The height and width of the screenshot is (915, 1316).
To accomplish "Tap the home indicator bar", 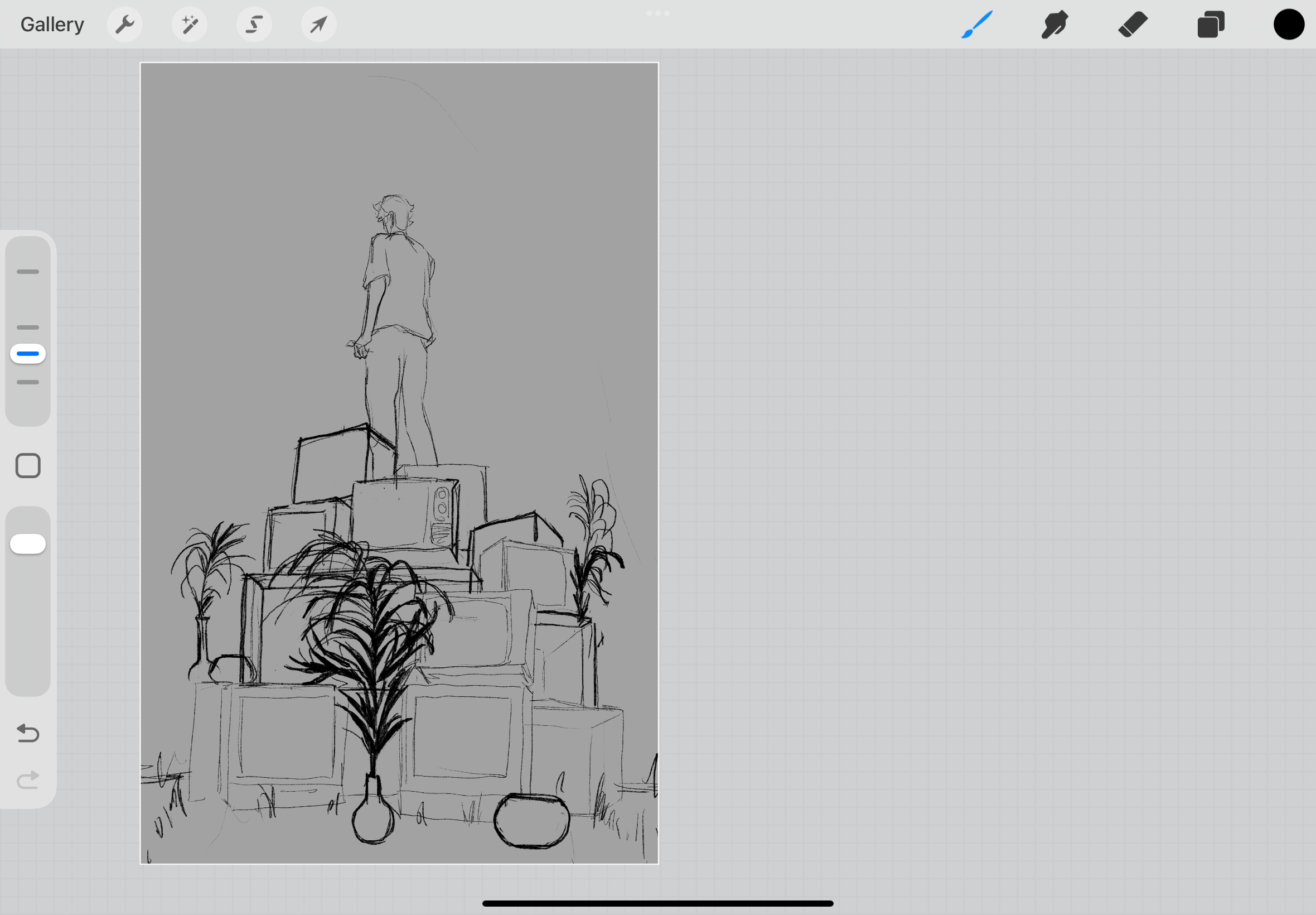I will [657, 903].
